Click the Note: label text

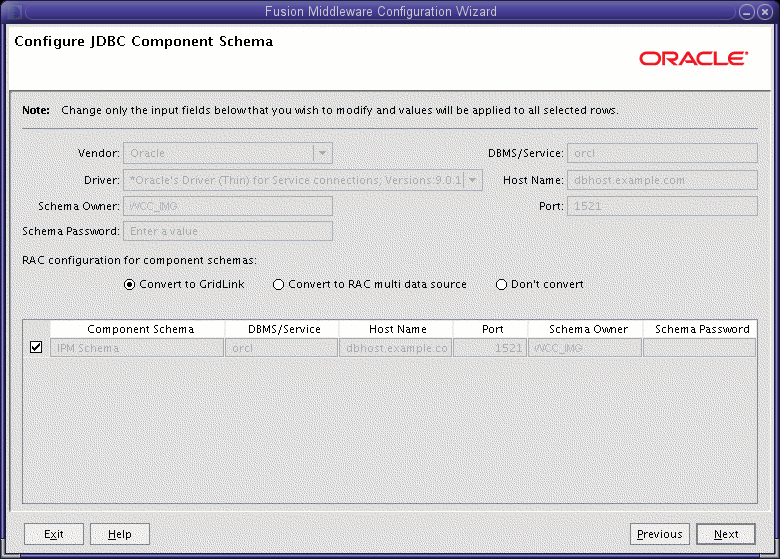[x=36, y=110]
